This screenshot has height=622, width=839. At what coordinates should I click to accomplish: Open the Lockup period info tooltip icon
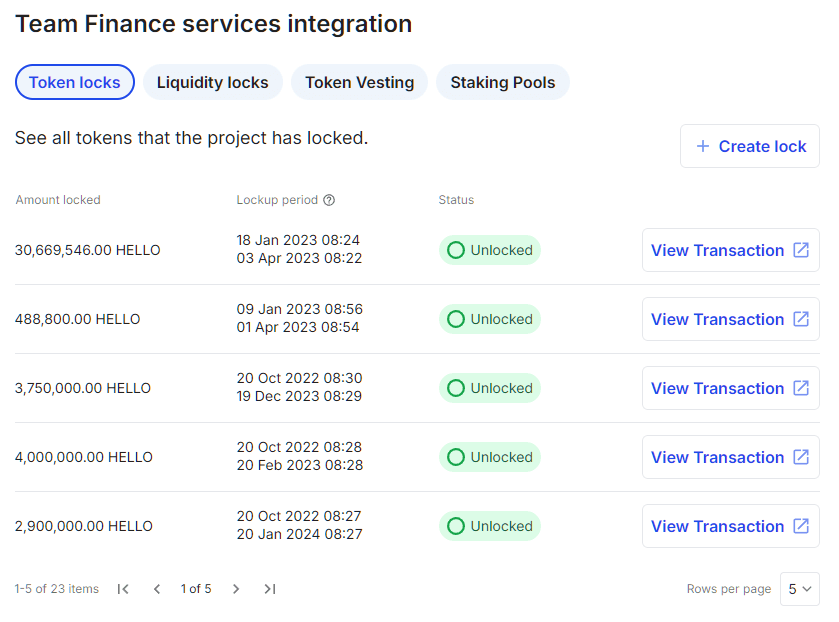pyautogui.click(x=330, y=200)
